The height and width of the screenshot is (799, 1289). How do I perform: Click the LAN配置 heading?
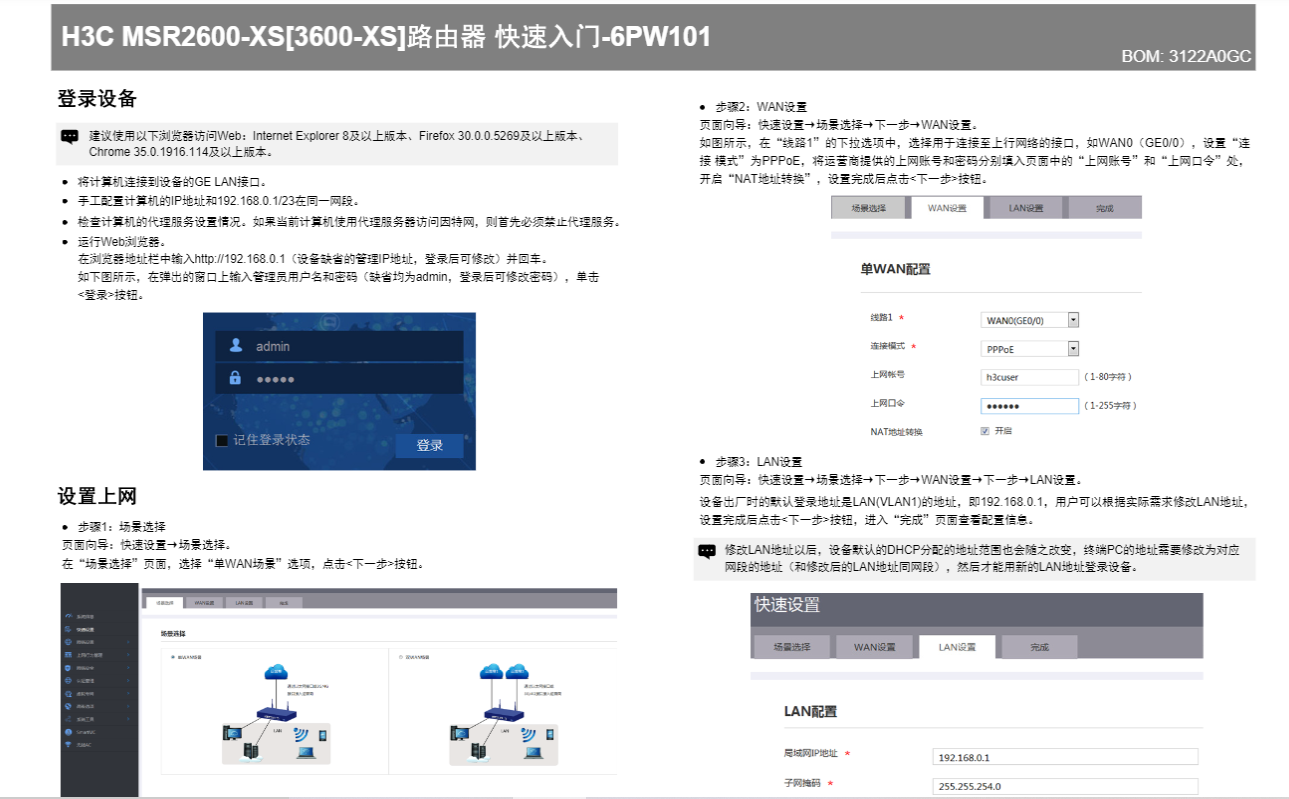pyautogui.click(x=810, y=711)
